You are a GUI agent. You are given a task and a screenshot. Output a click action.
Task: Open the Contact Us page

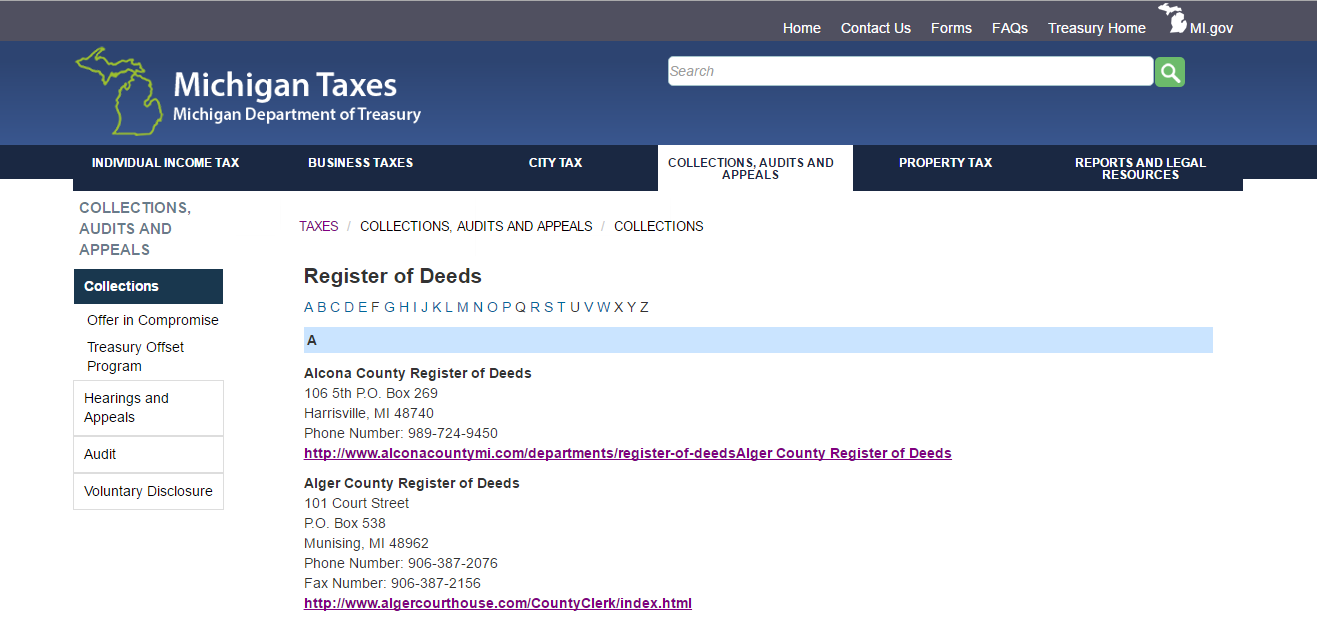875,28
